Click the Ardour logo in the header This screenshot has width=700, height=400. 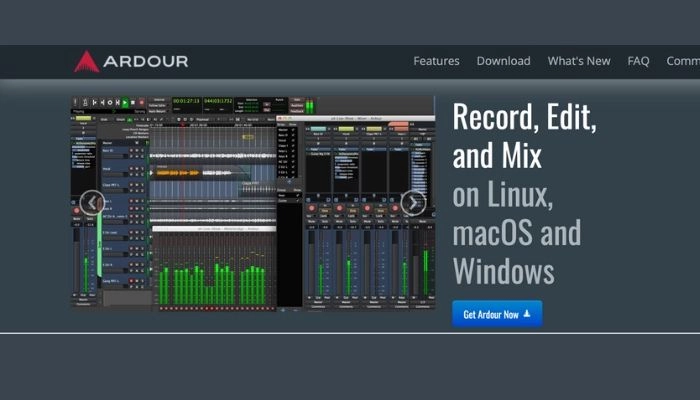pyautogui.click(x=131, y=61)
